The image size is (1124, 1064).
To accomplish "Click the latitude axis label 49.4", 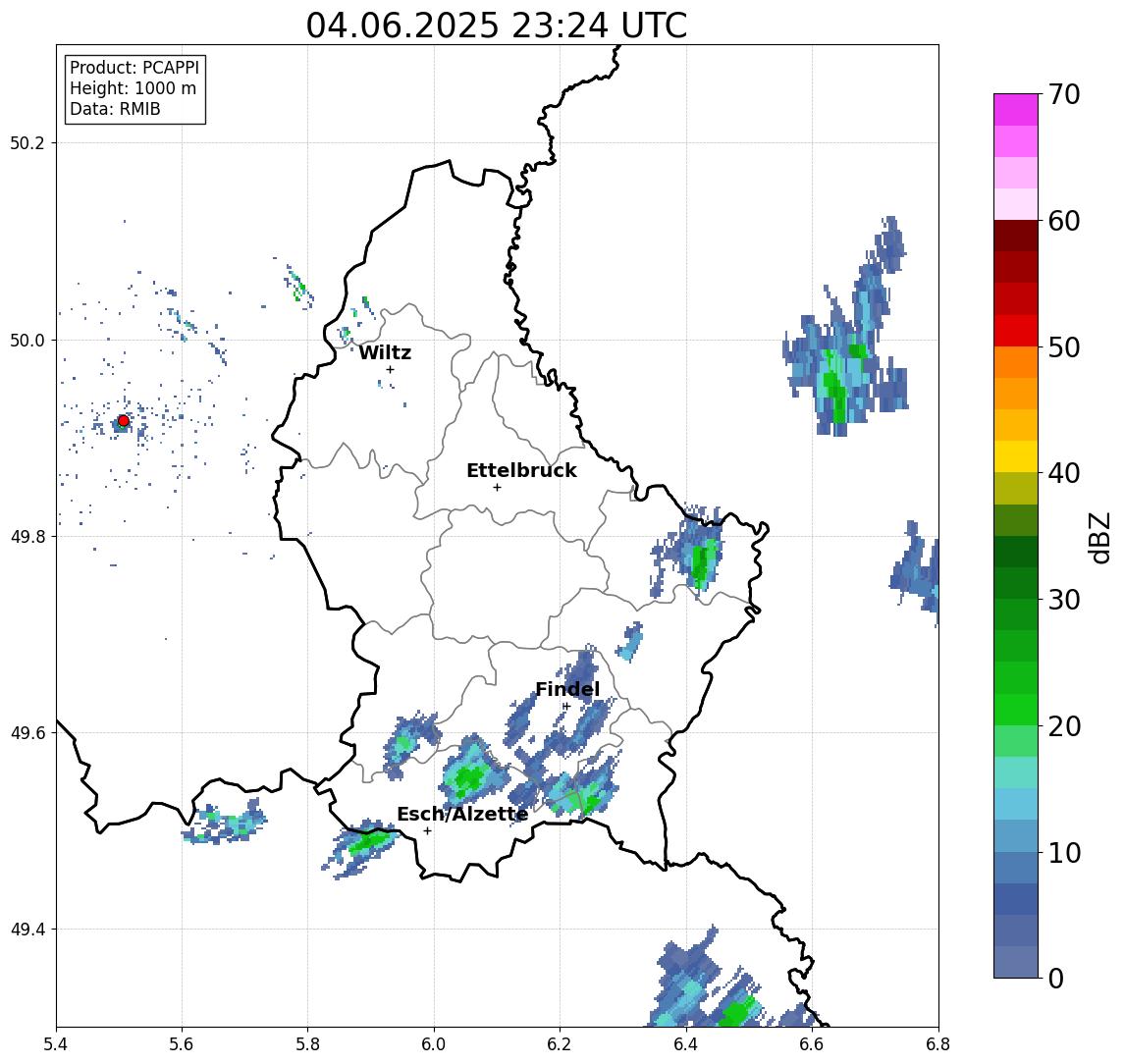I will point(27,930).
